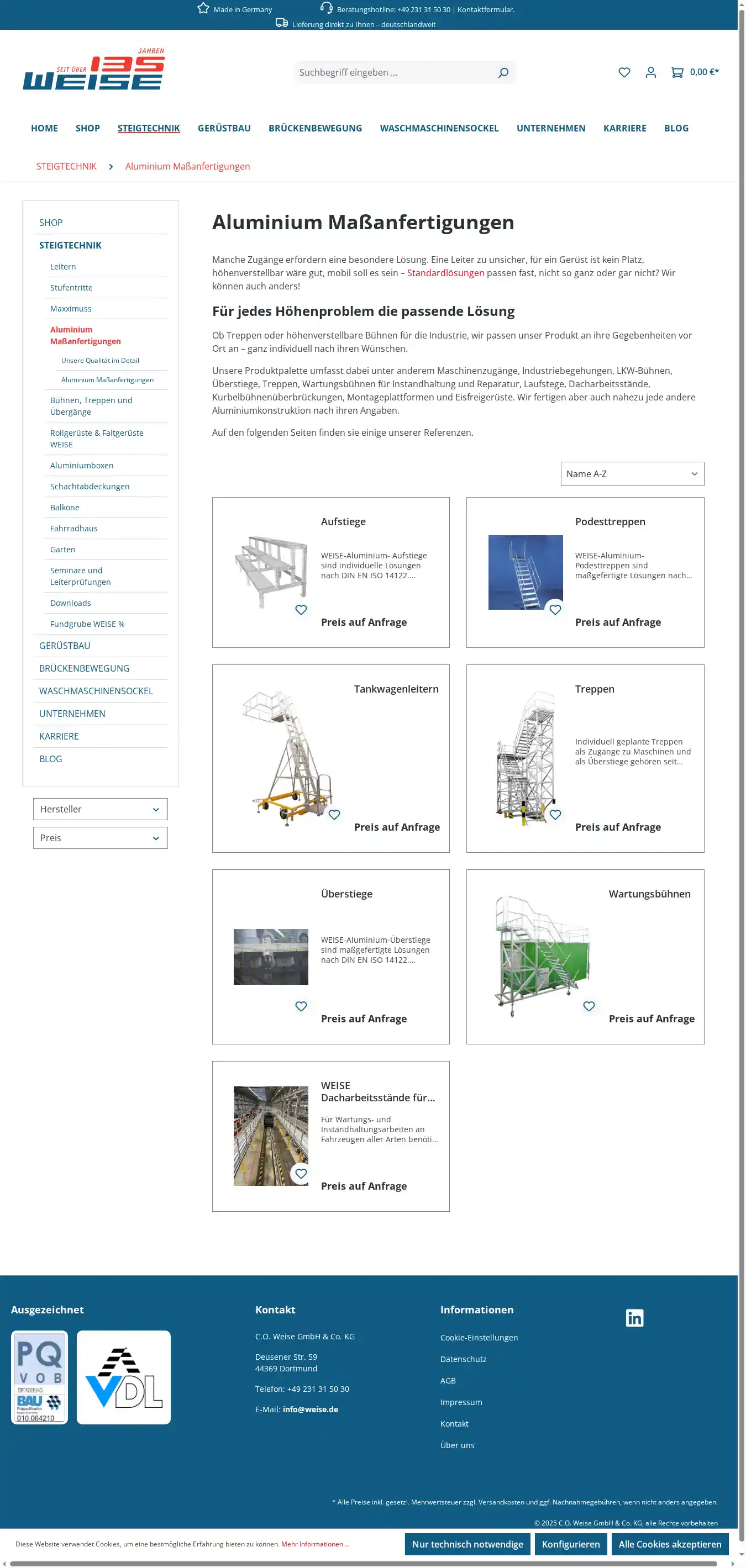The width and height of the screenshot is (746, 1568).
Task: Open the shopping cart icon
Action: pyautogui.click(x=676, y=72)
